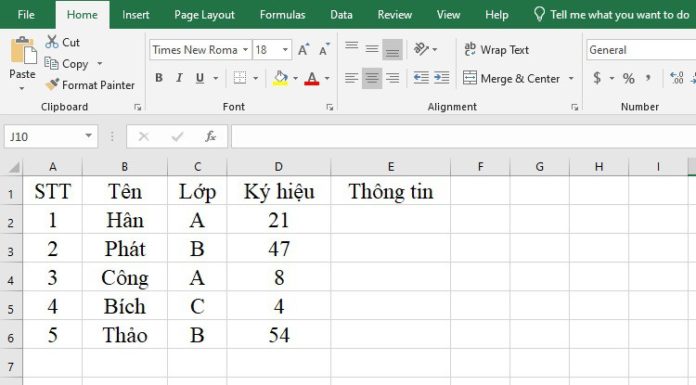
Task: Open Tell me lightbulb search
Action: coord(539,14)
